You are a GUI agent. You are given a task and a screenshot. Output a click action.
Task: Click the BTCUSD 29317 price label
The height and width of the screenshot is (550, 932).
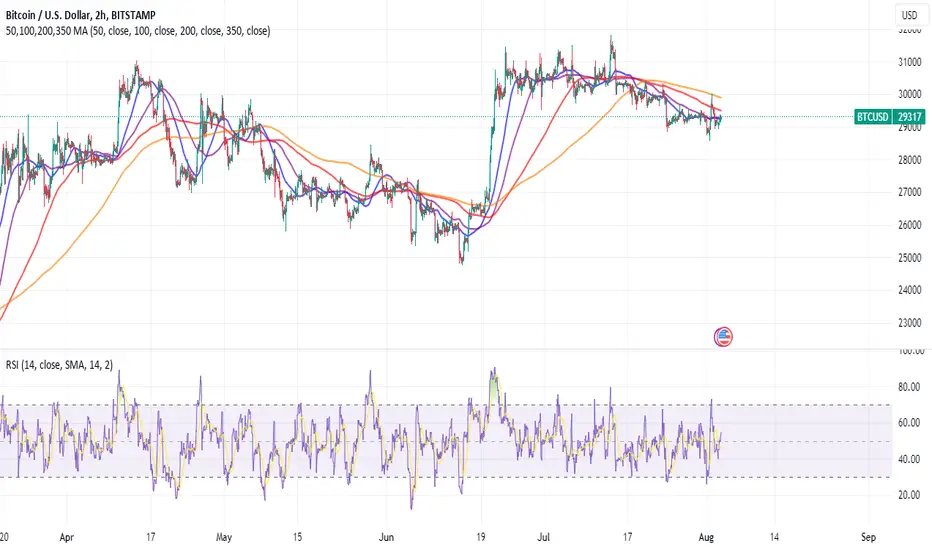889,117
